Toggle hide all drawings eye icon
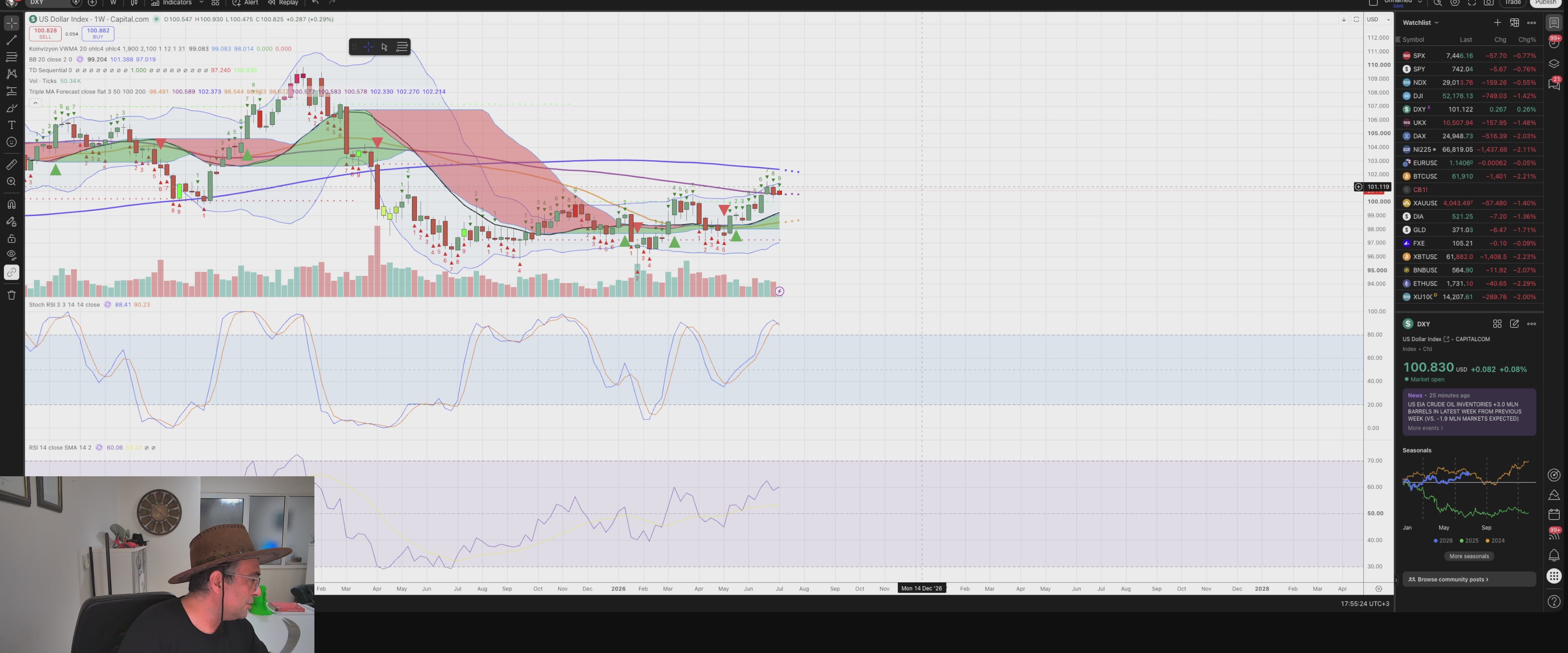 (x=11, y=255)
